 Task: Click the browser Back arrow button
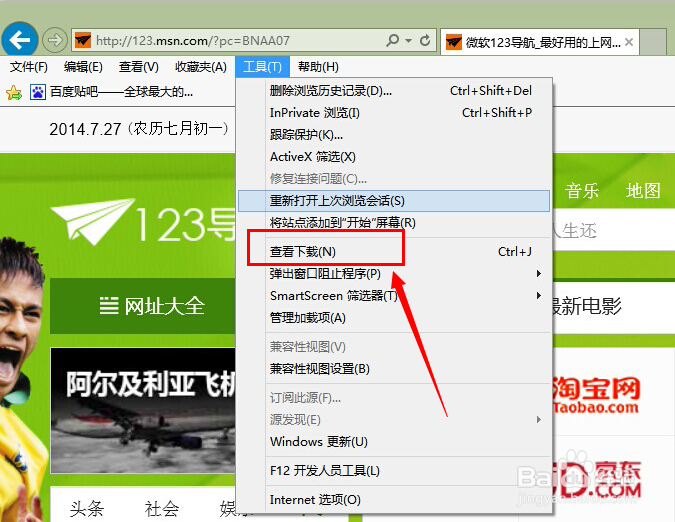click(20, 40)
